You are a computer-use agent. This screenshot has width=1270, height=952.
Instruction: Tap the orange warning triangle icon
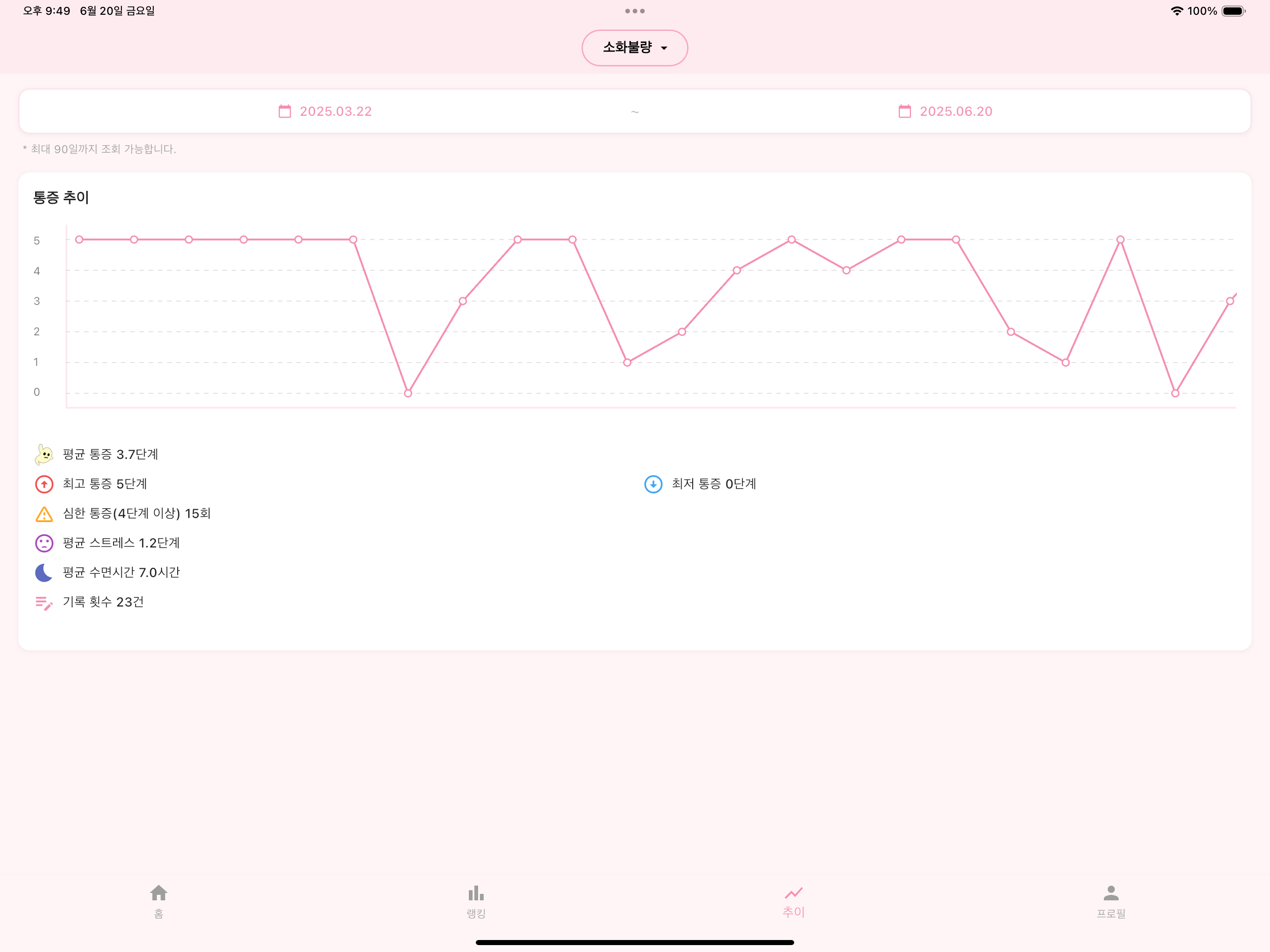click(x=44, y=514)
